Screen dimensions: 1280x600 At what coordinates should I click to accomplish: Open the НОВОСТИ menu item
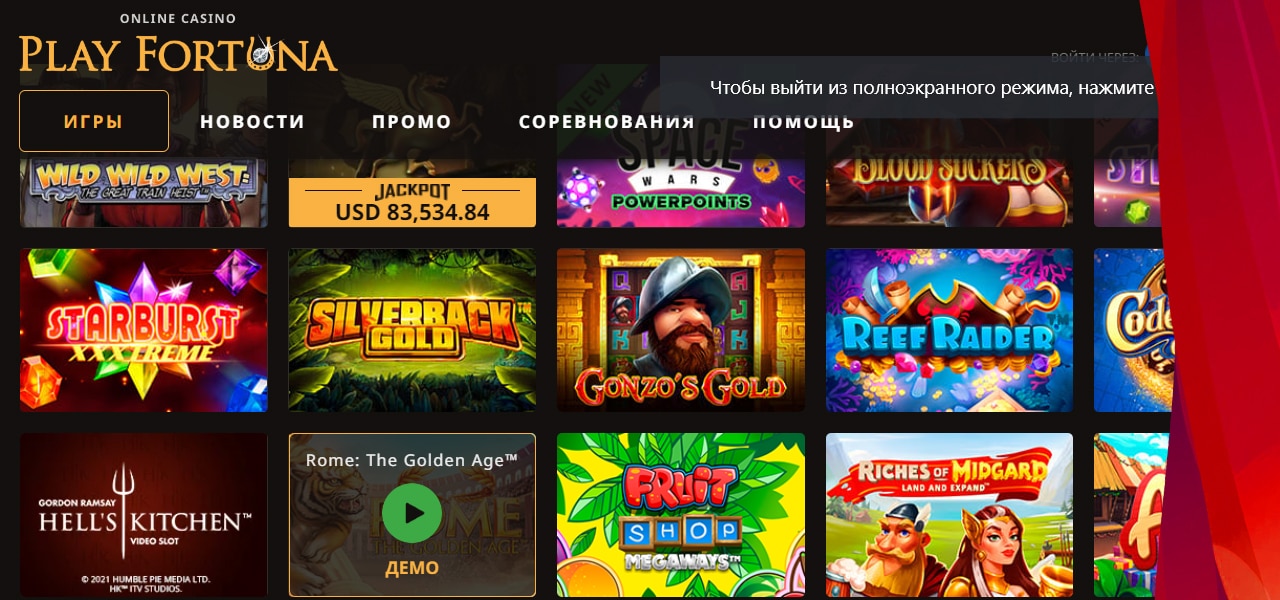tap(252, 122)
